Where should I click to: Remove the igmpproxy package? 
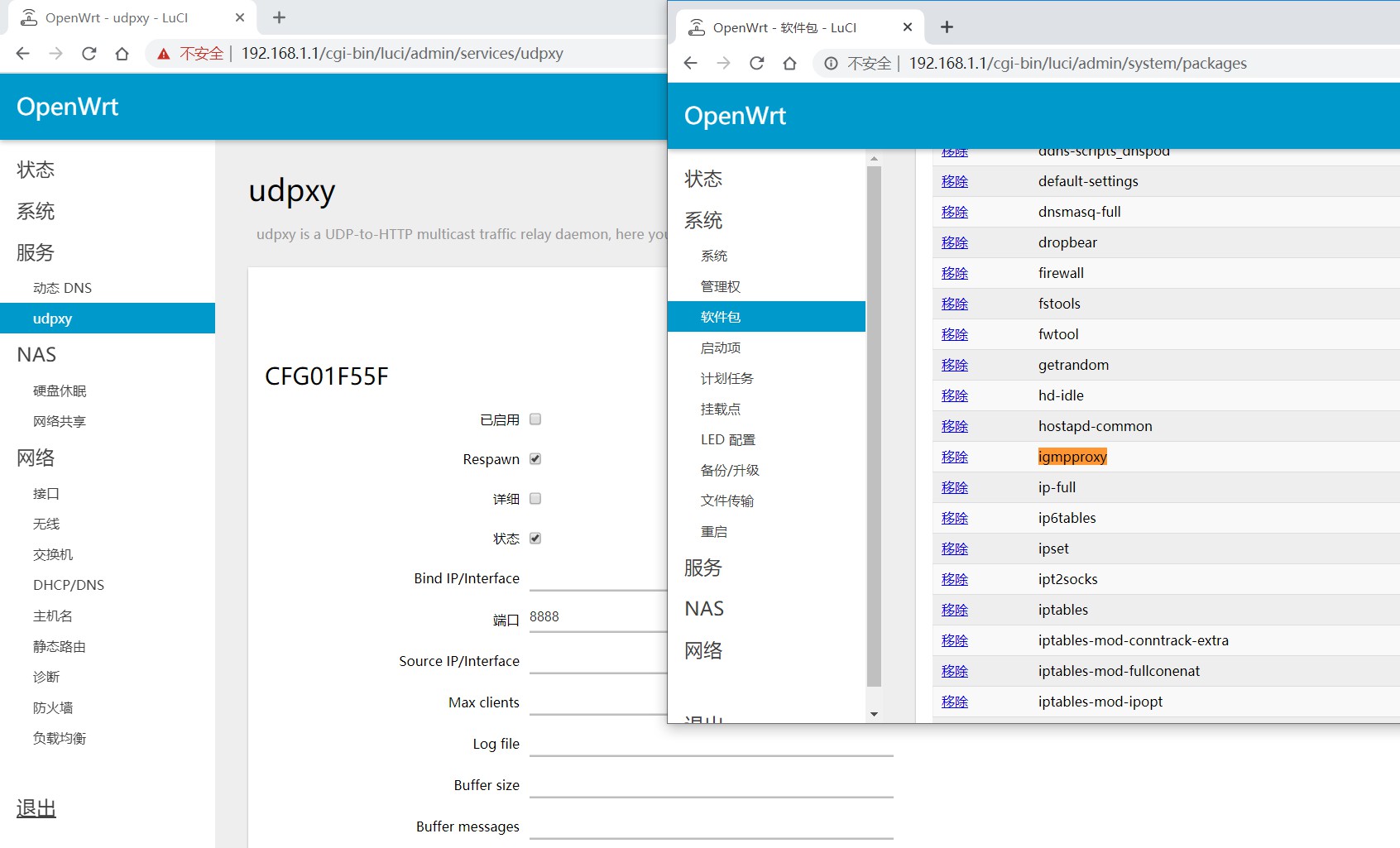(954, 457)
